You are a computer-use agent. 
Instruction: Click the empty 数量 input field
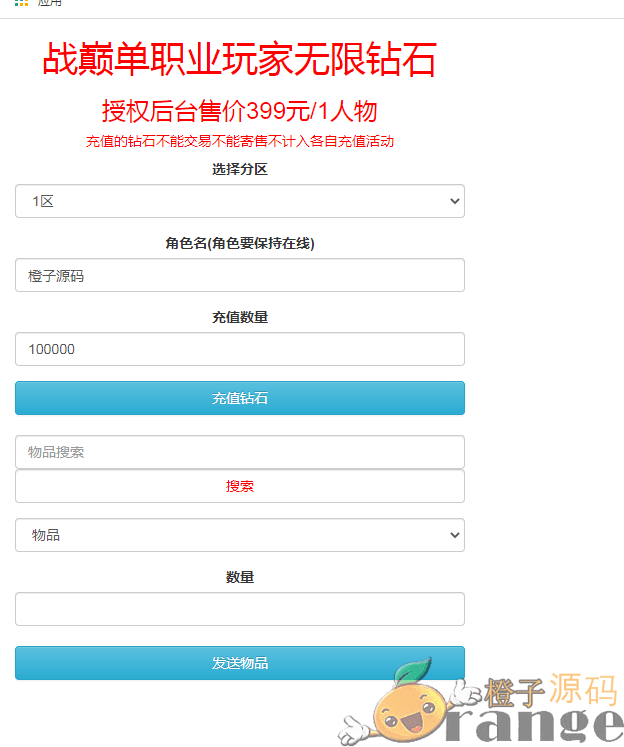pos(240,609)
